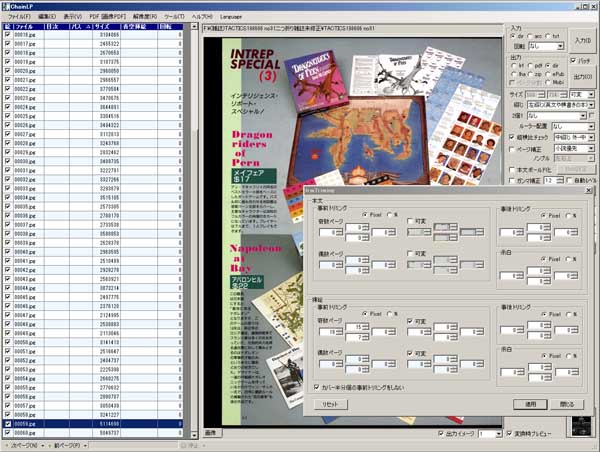Toggle the 実換時プレビュー checkbox
The height and width of the screenshot is (452, 600).
pos(509,434)
